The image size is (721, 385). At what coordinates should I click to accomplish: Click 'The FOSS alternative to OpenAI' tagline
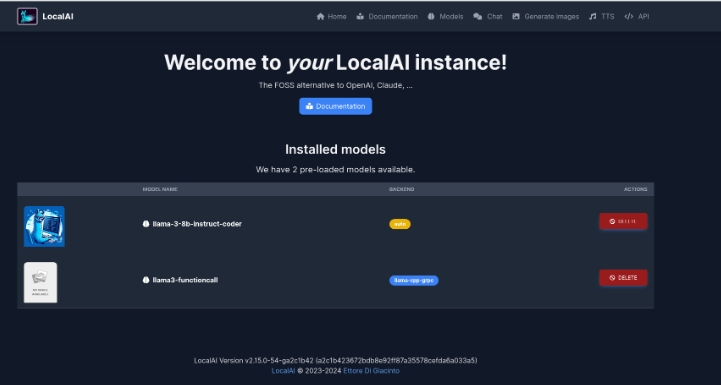(335, 85)
